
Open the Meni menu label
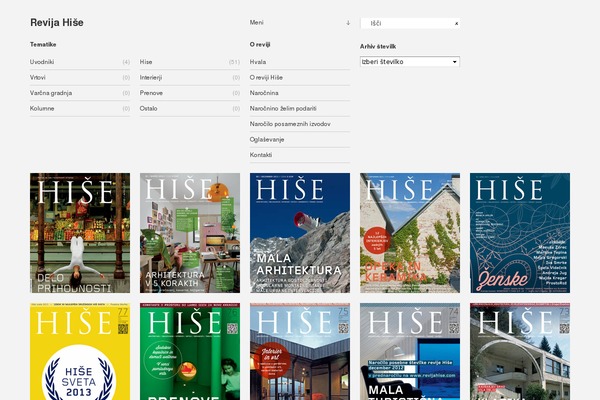pos(256,23)
